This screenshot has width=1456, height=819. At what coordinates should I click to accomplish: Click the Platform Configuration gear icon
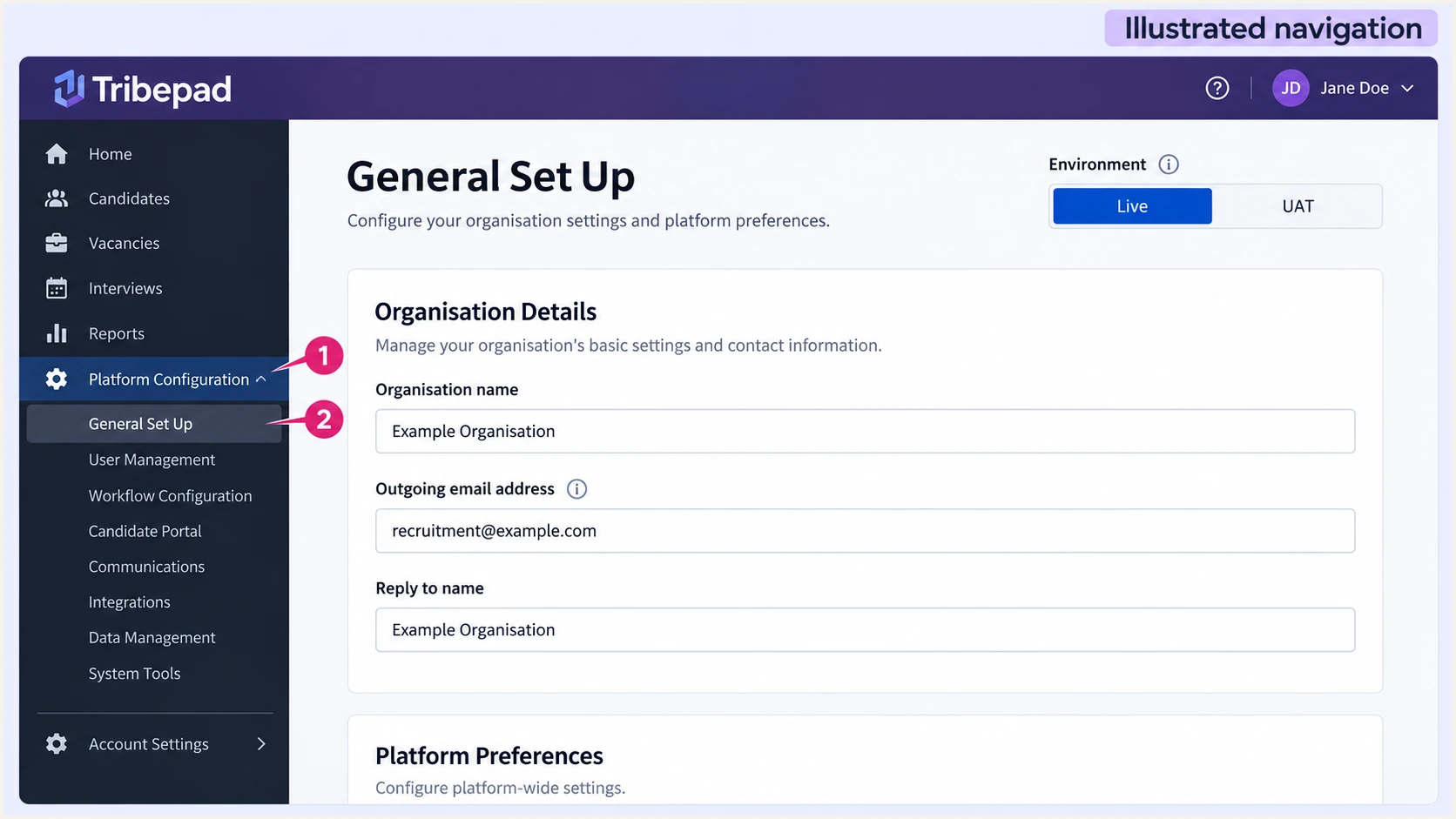57,379
